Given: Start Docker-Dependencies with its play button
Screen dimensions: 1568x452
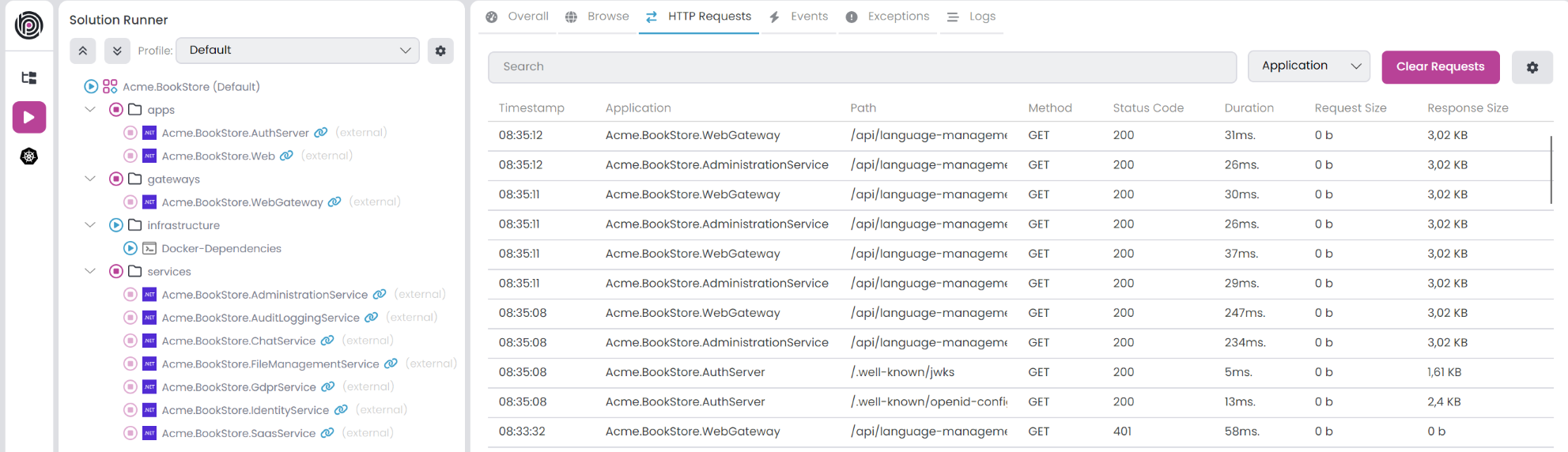Looking at the screenshot, I should tap(130, 248).
